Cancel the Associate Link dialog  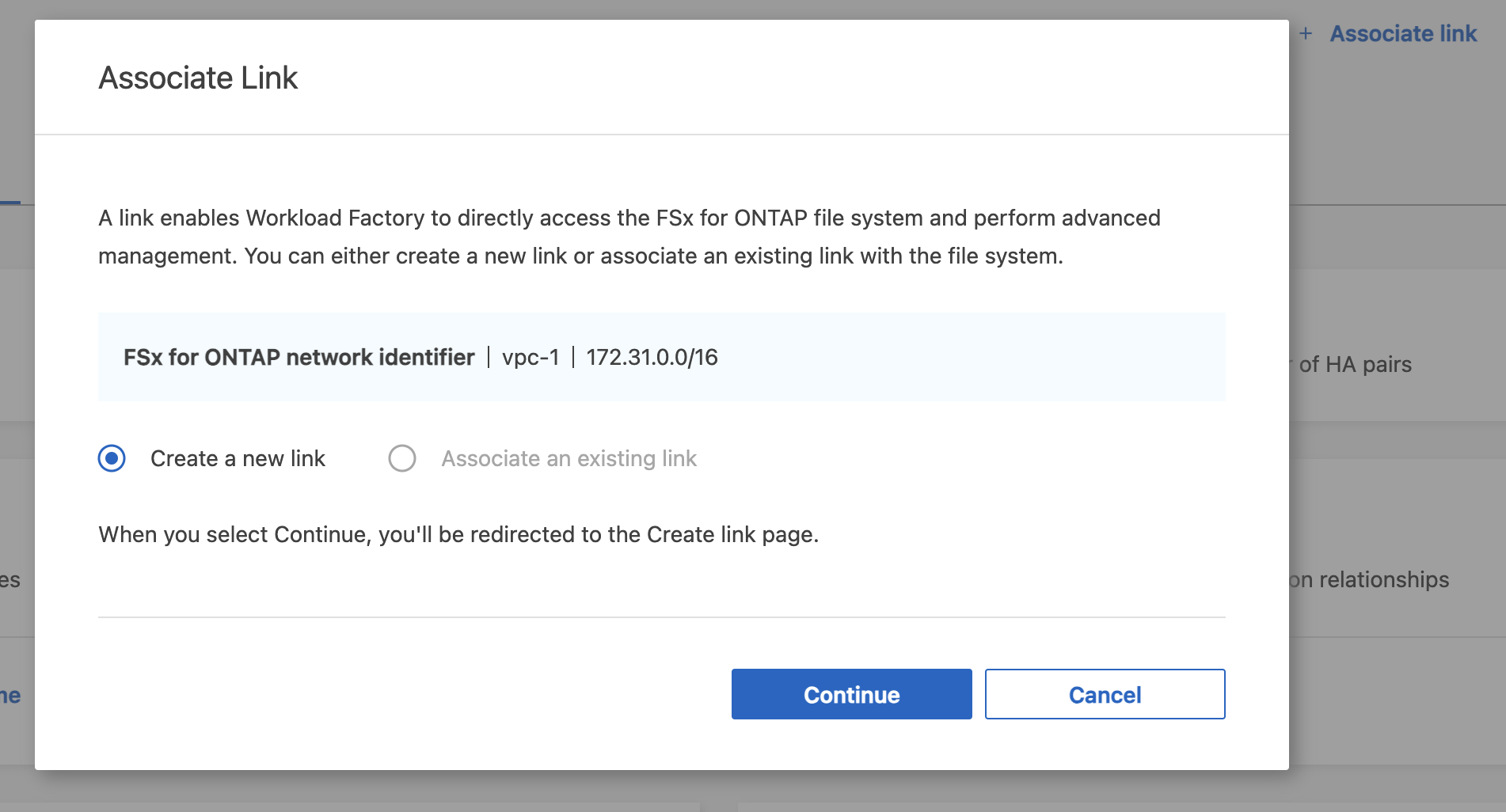(x=1104, y=694)
